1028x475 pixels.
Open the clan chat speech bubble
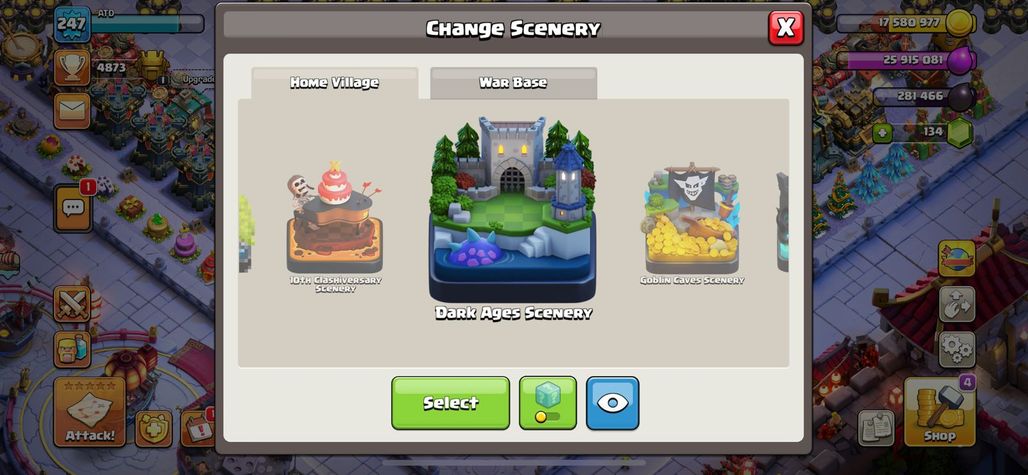coord(73,209)
